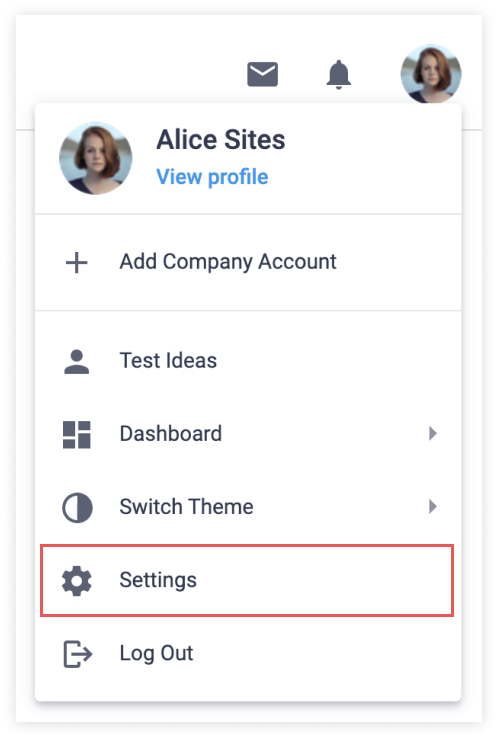Click the top-right user avatar
The width and height of the screenshot is (498, 739).
pyautogui.click(x=431, y=74)
